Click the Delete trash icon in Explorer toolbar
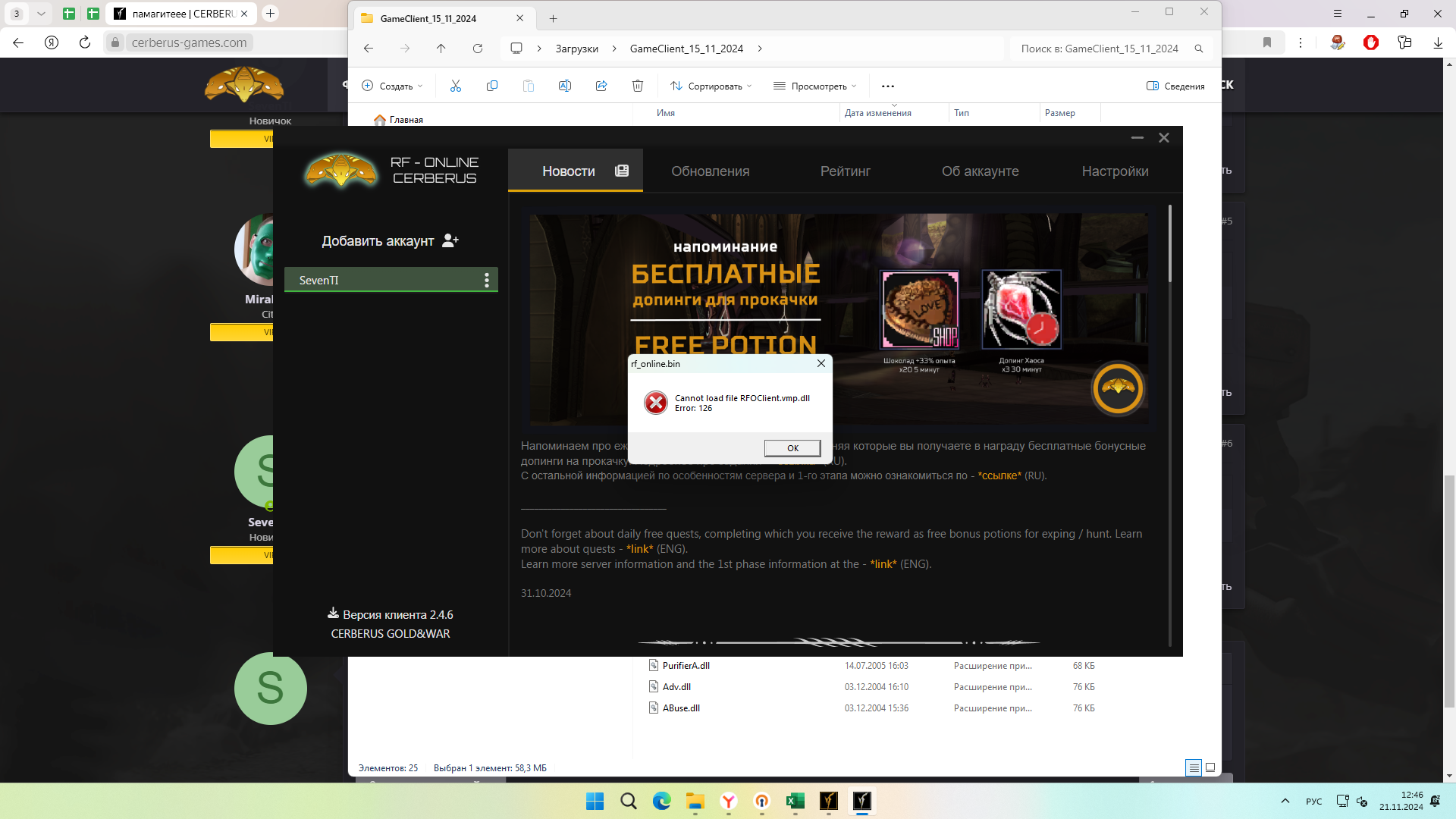 coord(638,86)
